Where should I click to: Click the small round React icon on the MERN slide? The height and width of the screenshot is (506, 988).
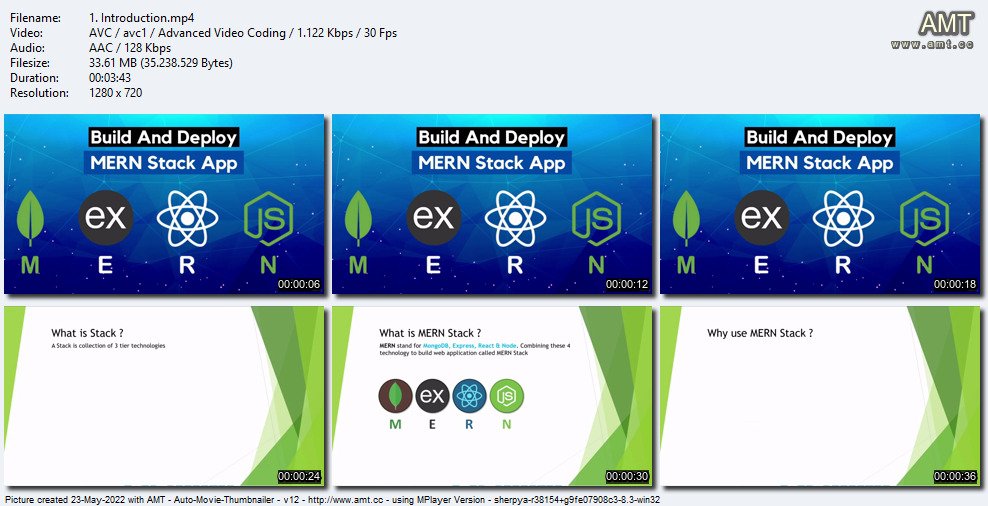point(469,396)
